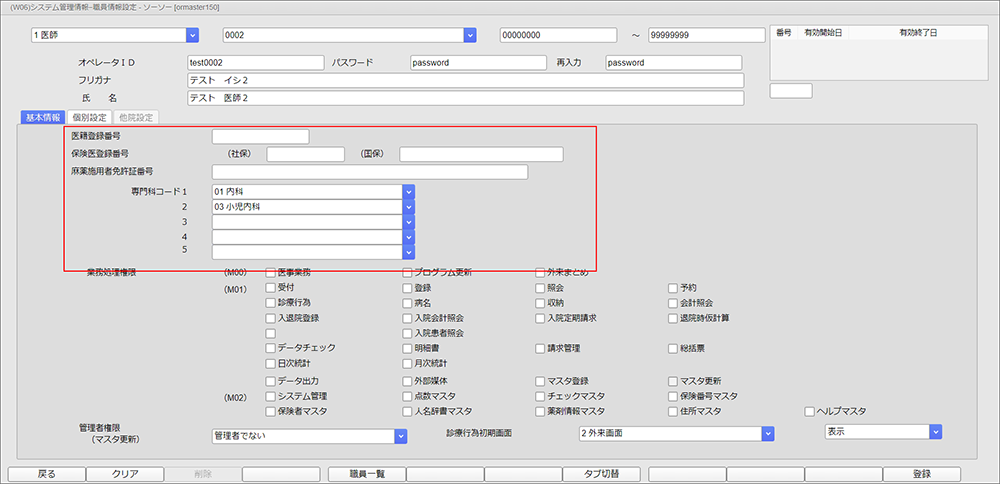
Task: Open the 管理者でない administrator dropdown
Action: 401,436
